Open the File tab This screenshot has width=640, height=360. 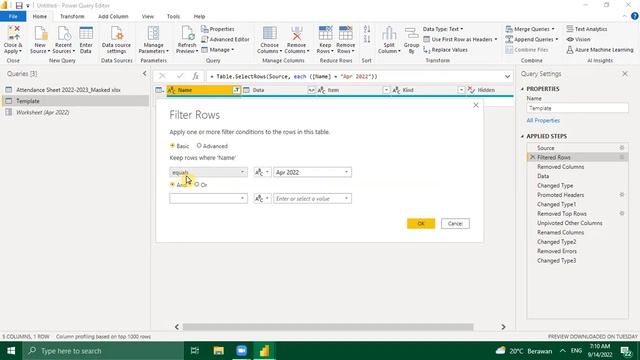pyautogui.click(x=13, y=16)
